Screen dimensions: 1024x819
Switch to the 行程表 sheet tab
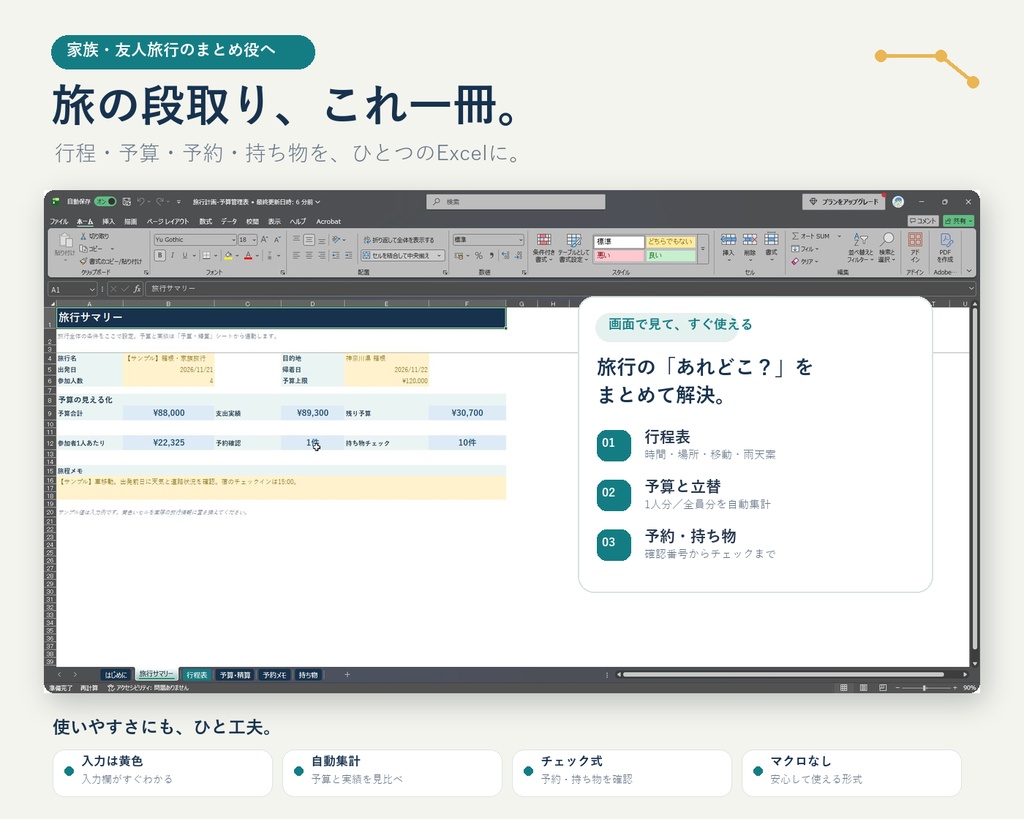197,675
